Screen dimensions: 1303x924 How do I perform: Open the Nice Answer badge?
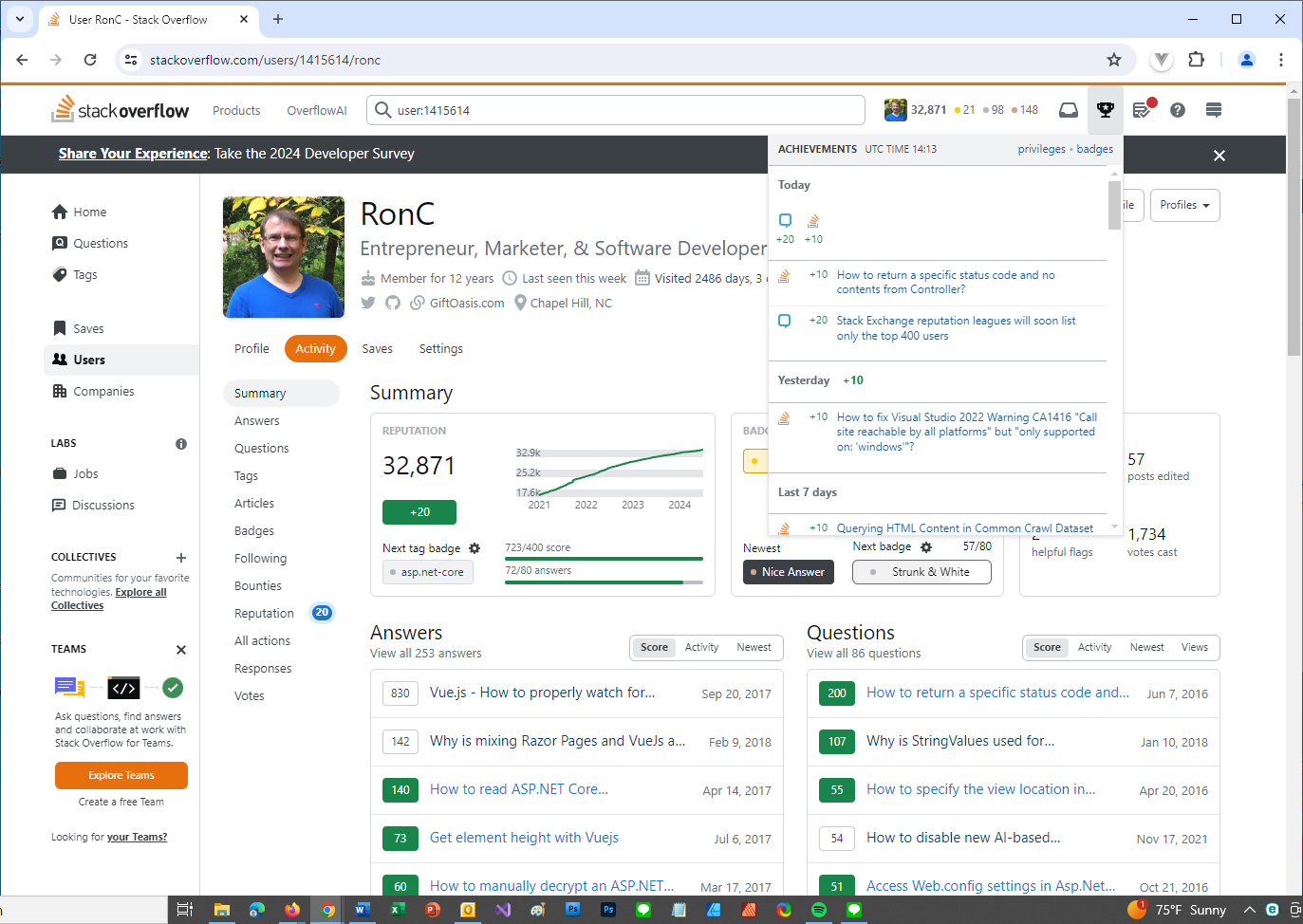pyautogui.click(x=788, y=572)
